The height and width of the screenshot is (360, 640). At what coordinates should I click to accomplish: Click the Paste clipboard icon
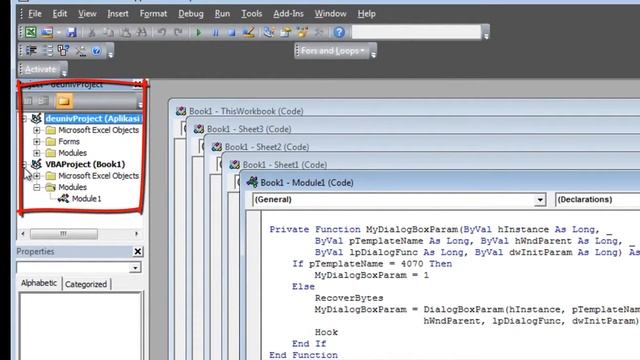pyautogui.click(x=125, y=32)
